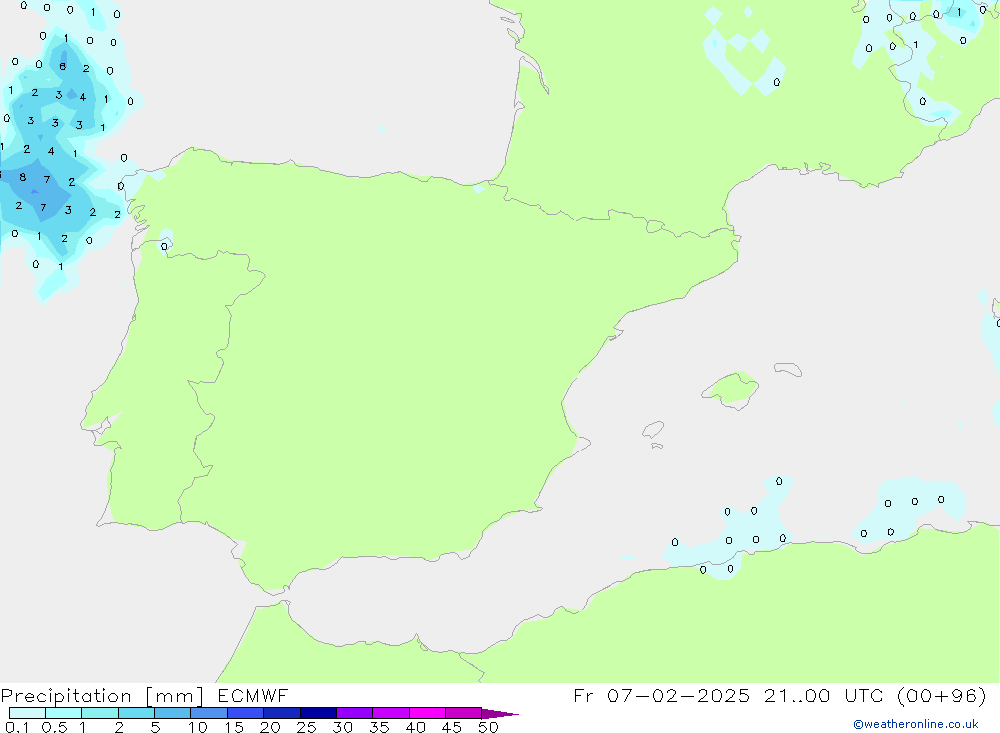
Task: Click the legend label '25'
Action: pos(307,727)
